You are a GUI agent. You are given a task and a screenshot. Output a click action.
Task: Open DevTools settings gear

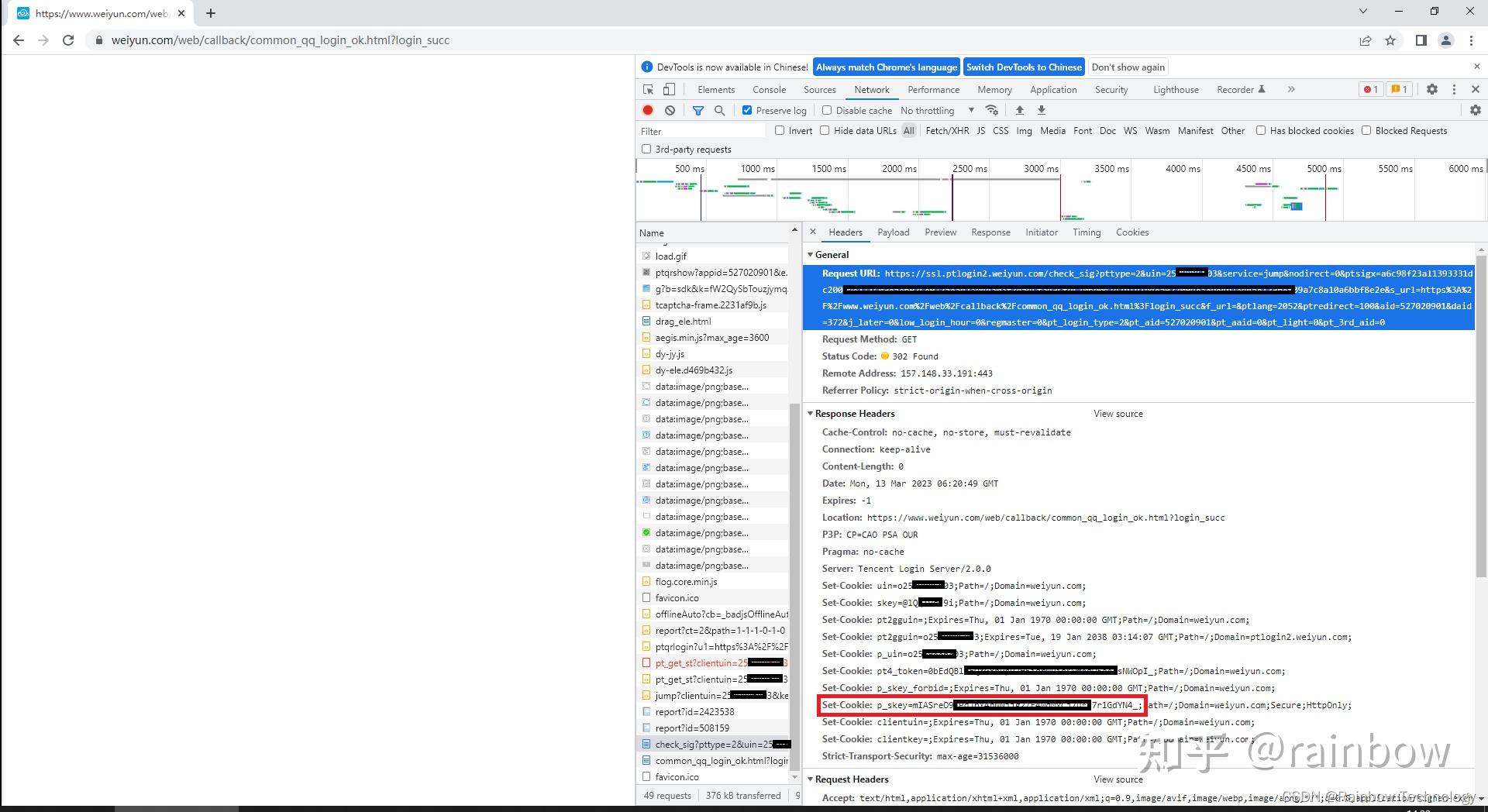[1431, 89]
